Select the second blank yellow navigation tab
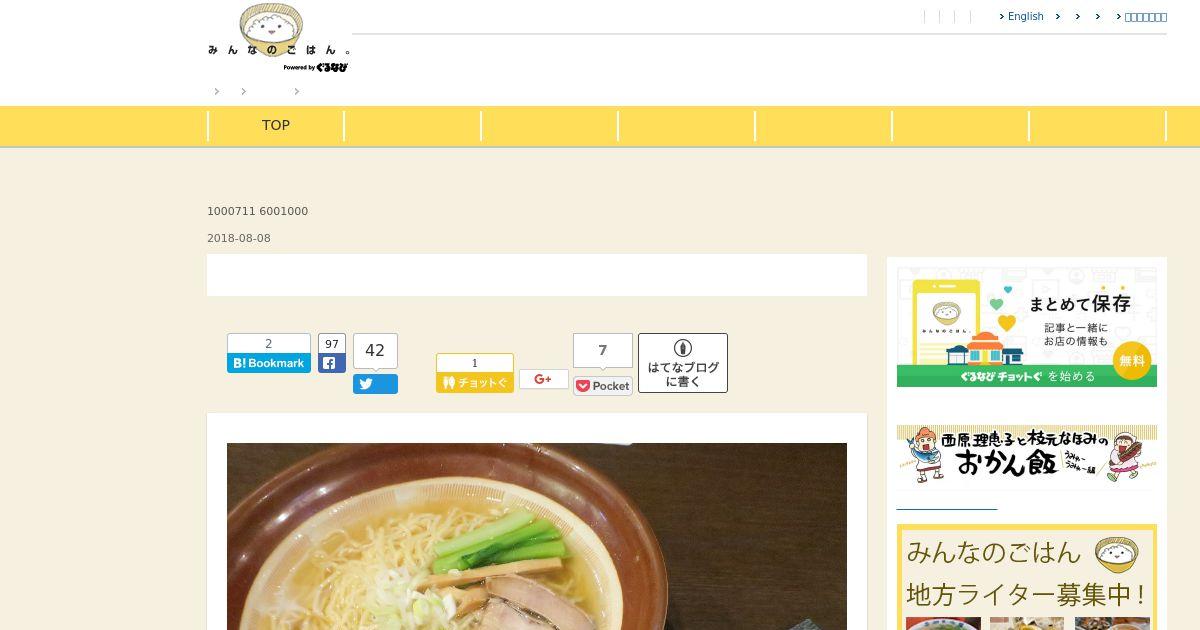Screen dimensions: 1200x630 coord(550,126)
